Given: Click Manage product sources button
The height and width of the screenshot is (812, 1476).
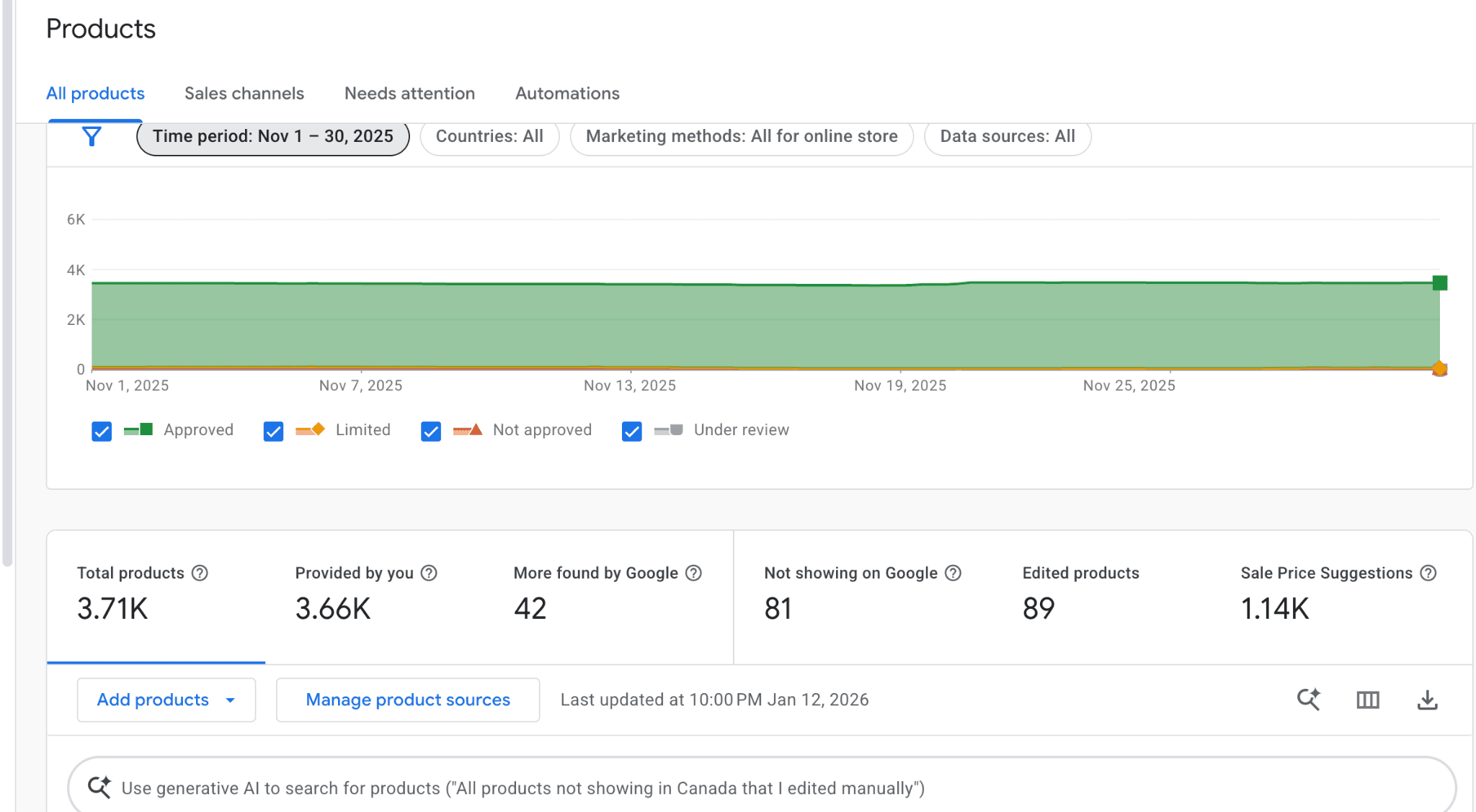Looking at the screenshot, I should click(408, 700).
